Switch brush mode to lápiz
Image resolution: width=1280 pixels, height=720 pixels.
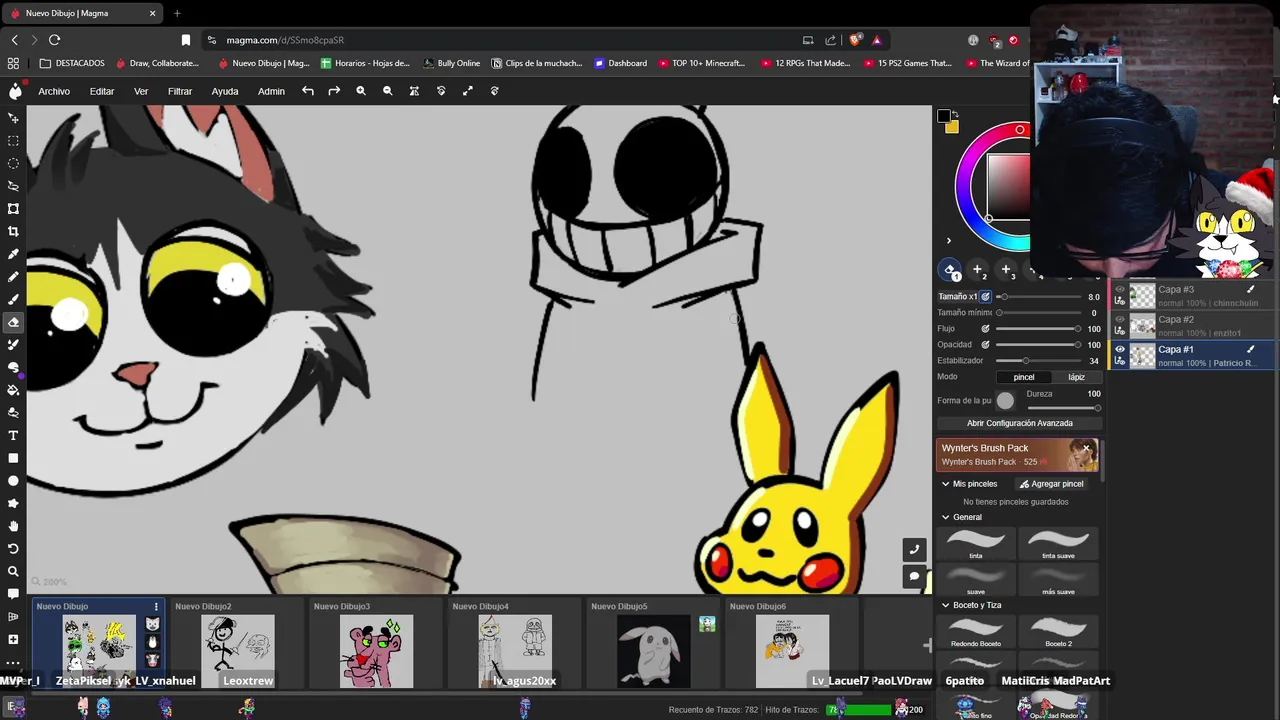1076,377
